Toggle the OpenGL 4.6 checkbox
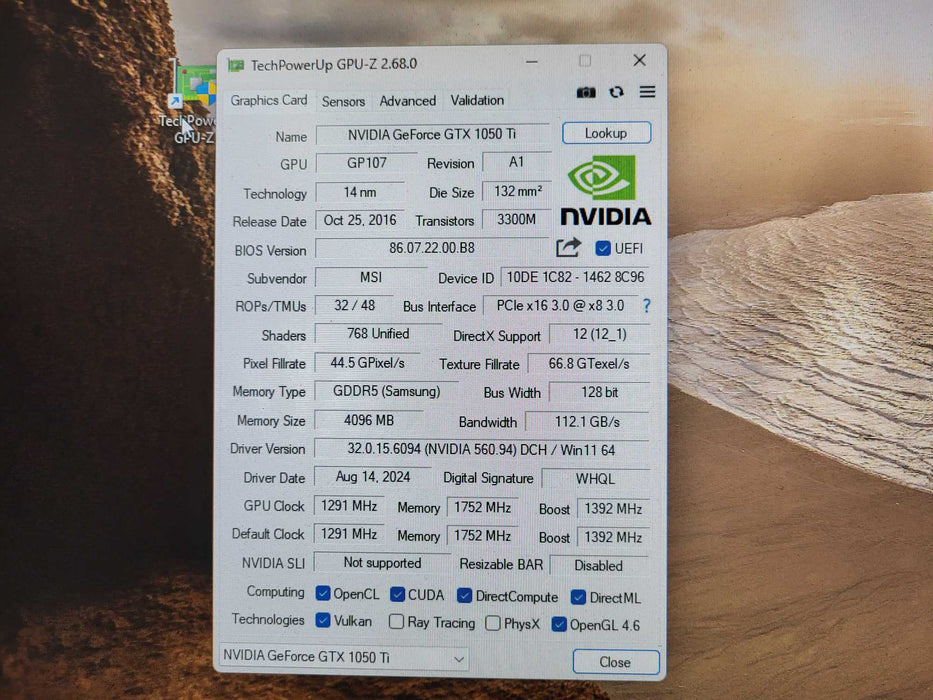Image resolution: width=933 pixels, height=700 pixels. (559, 624)
